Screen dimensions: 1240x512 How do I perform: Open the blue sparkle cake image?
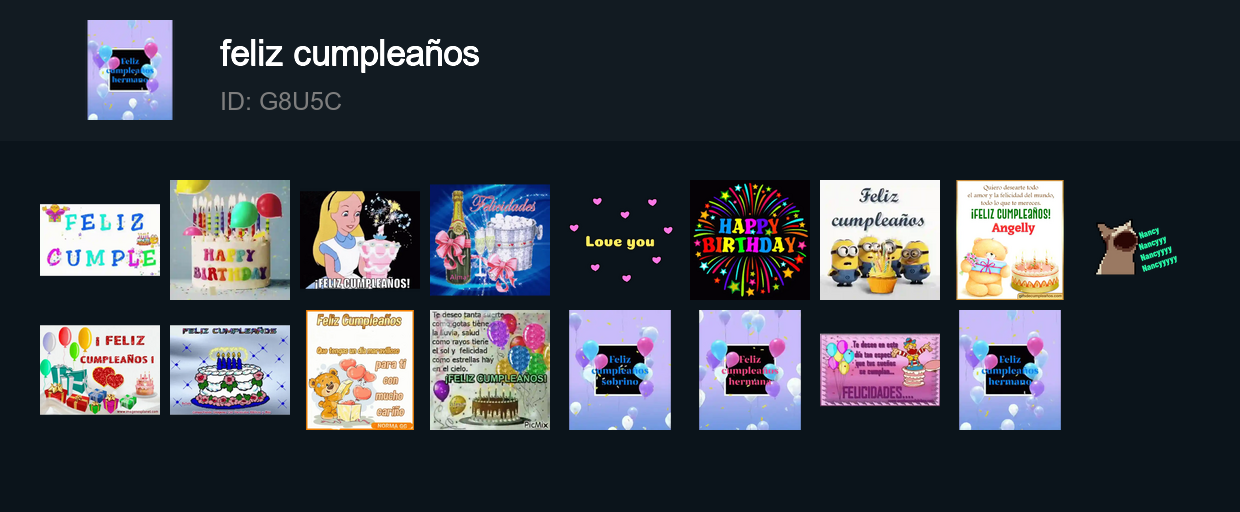230,370
